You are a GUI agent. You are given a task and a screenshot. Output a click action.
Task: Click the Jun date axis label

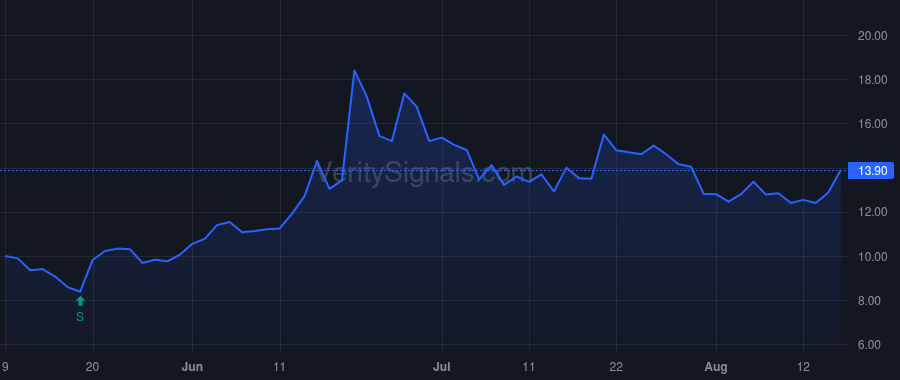click(192, 367)
